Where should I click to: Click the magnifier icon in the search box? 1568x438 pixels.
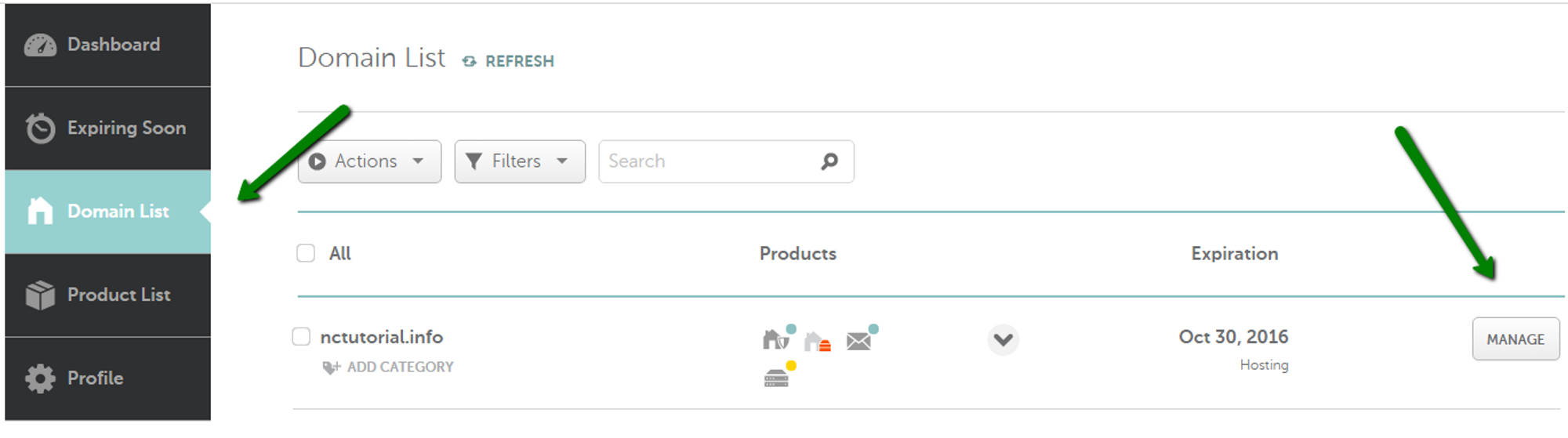pos(829,161)
